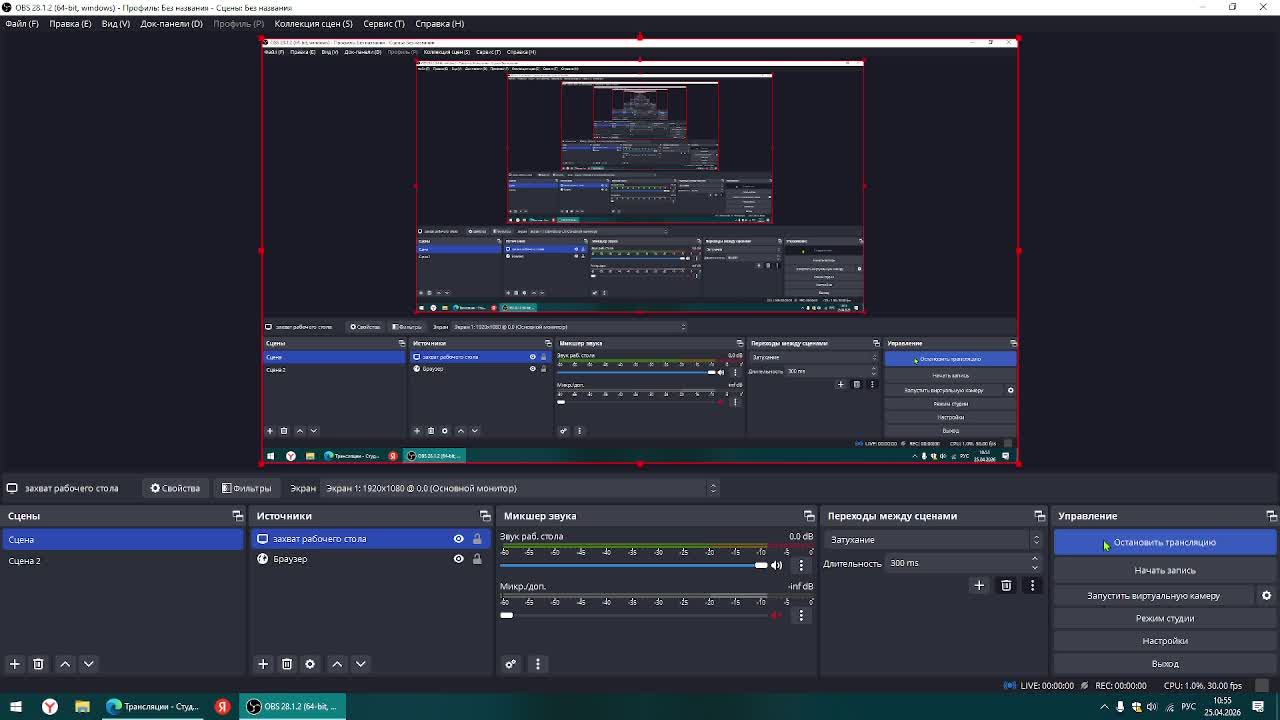Add a new scene with the plus icon

tap(14, 664)
